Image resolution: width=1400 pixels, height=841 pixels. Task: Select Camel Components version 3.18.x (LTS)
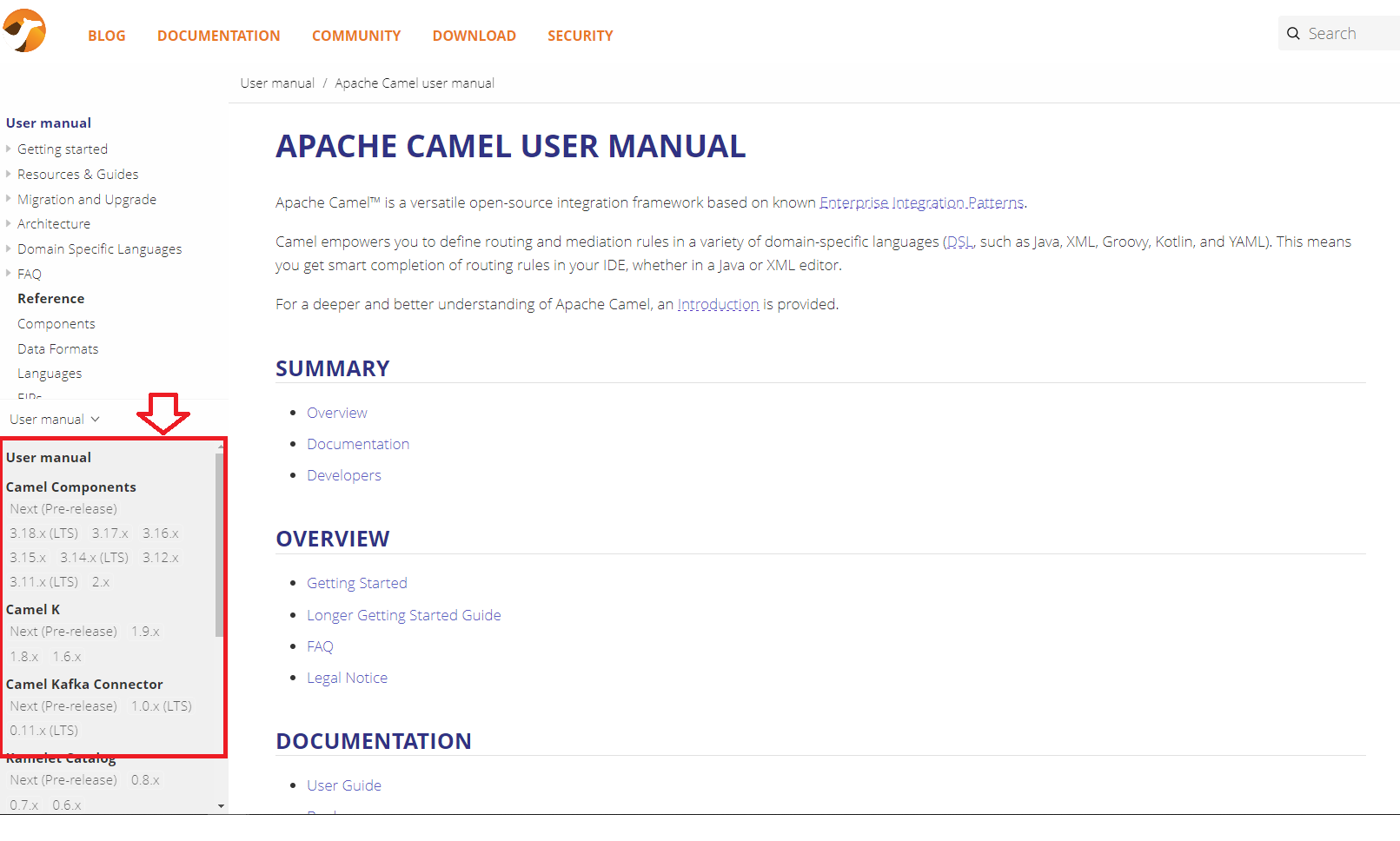tap(44, 533)
